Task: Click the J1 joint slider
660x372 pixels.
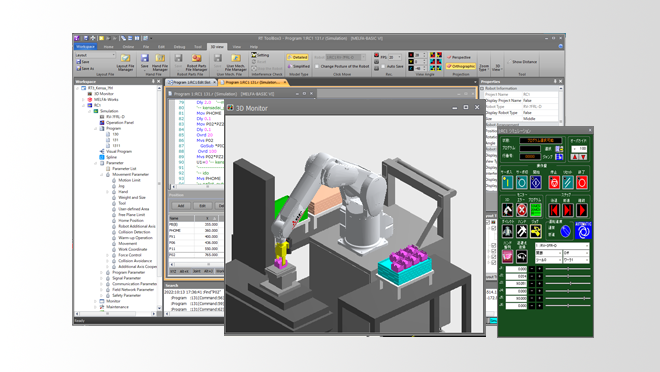Action: [x=568, y=269]
